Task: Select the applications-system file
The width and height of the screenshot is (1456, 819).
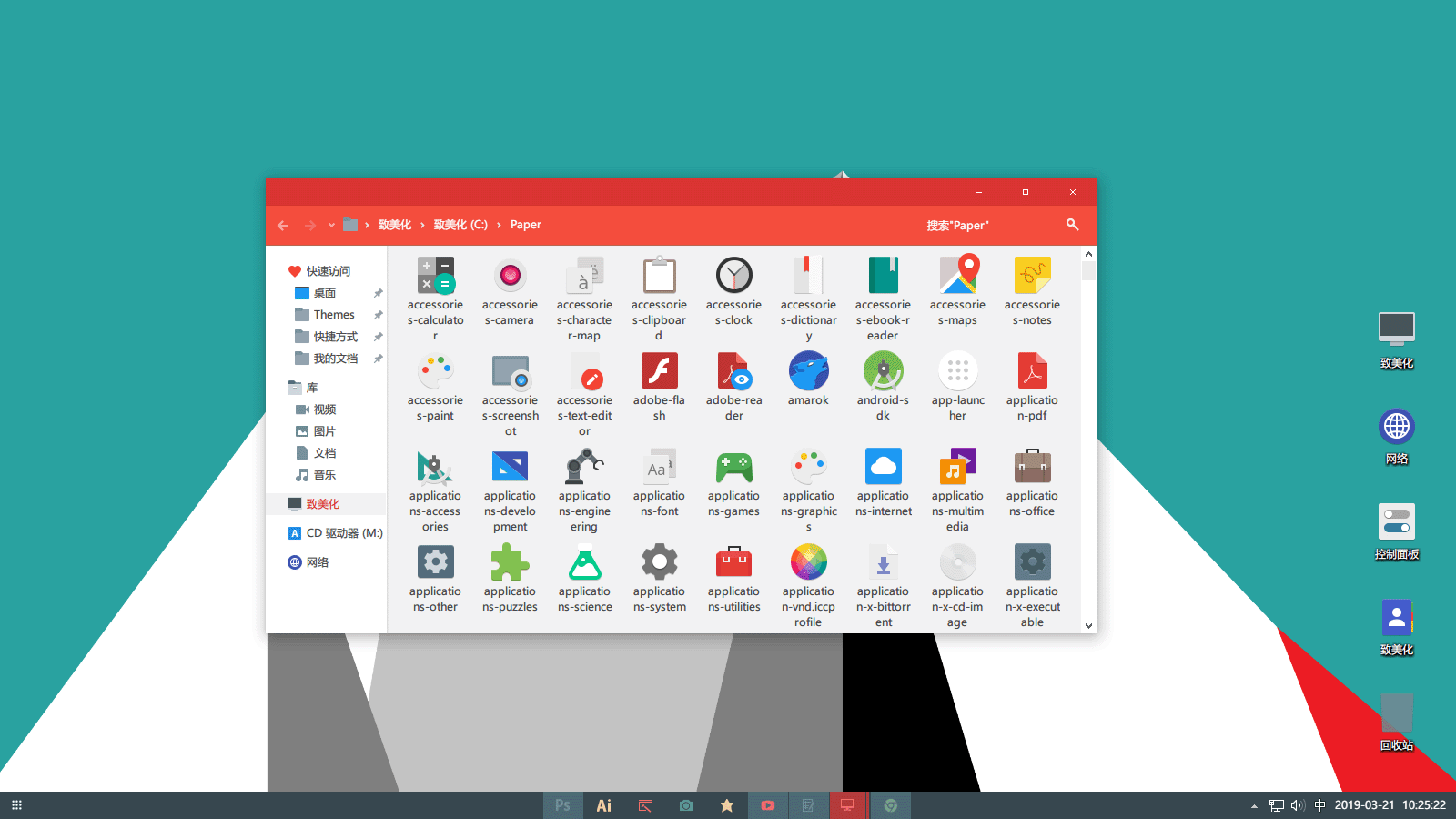Action: pyautogui.click(x=659, y=578)
